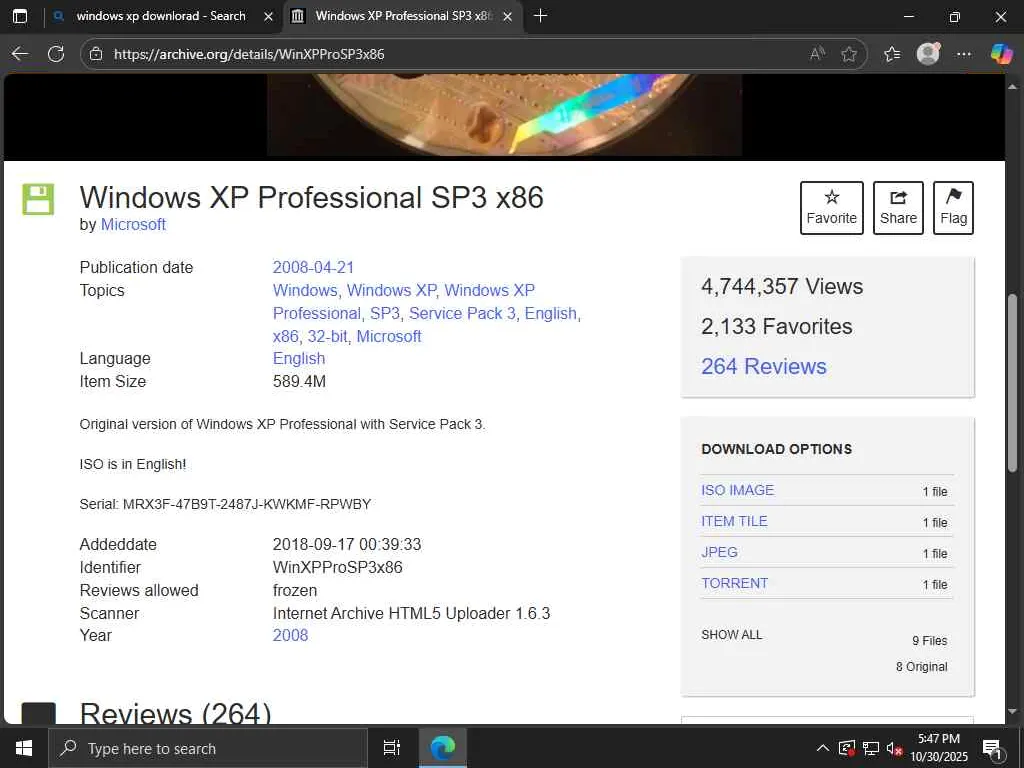This screenshot has height=768, width=1024.
Task: Open the 32-bit topic link
Action: click(328, 336)
